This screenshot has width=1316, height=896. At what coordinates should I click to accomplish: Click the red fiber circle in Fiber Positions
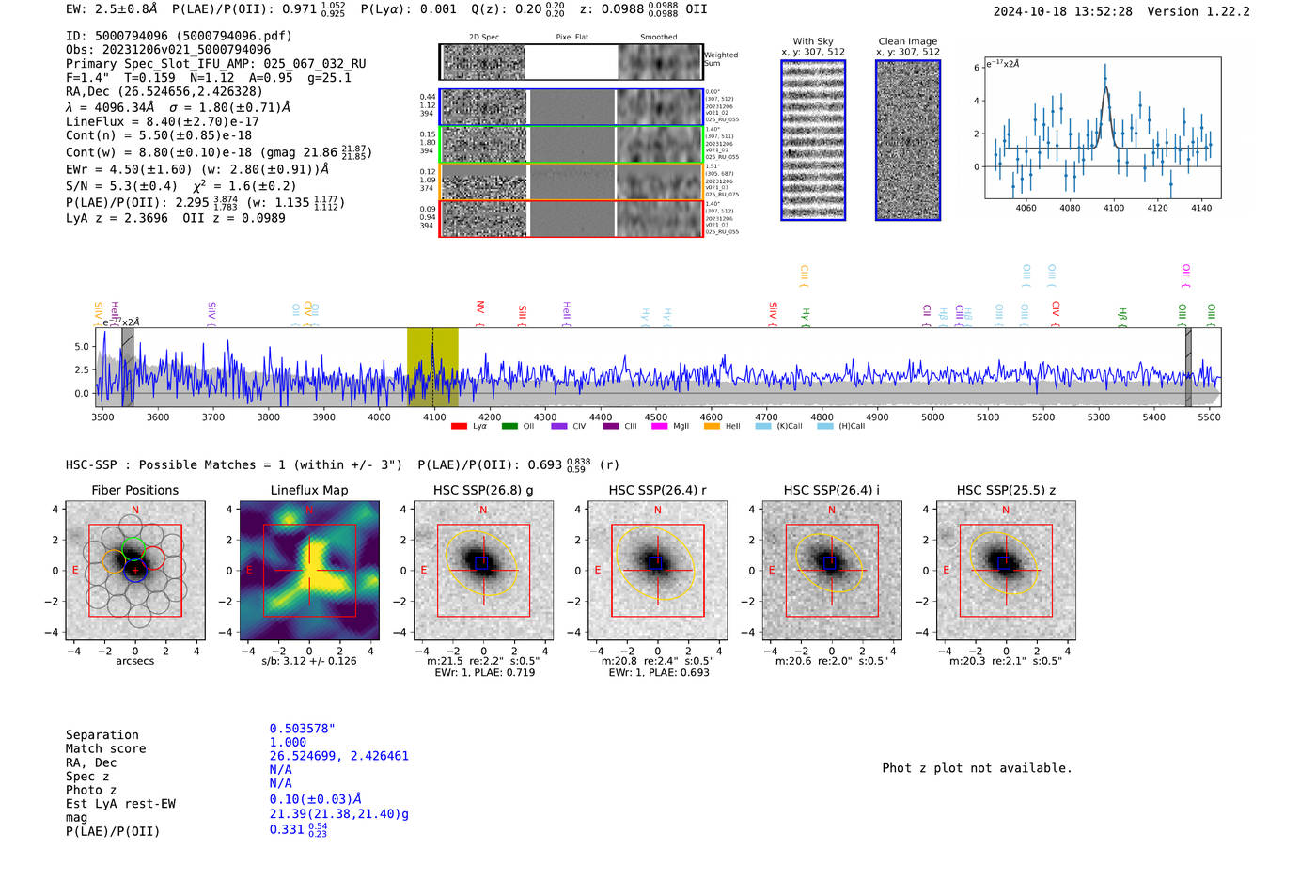[153, 558]
